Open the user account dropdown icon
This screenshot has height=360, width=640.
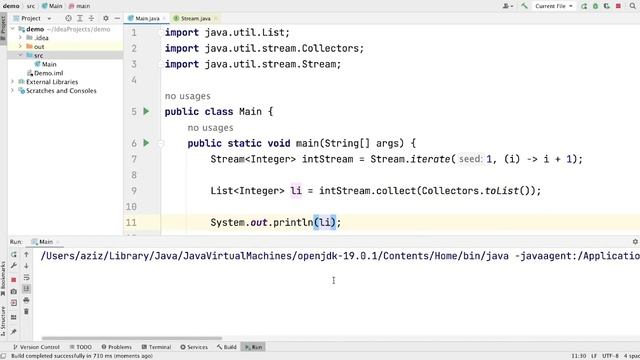pos(508,6)
